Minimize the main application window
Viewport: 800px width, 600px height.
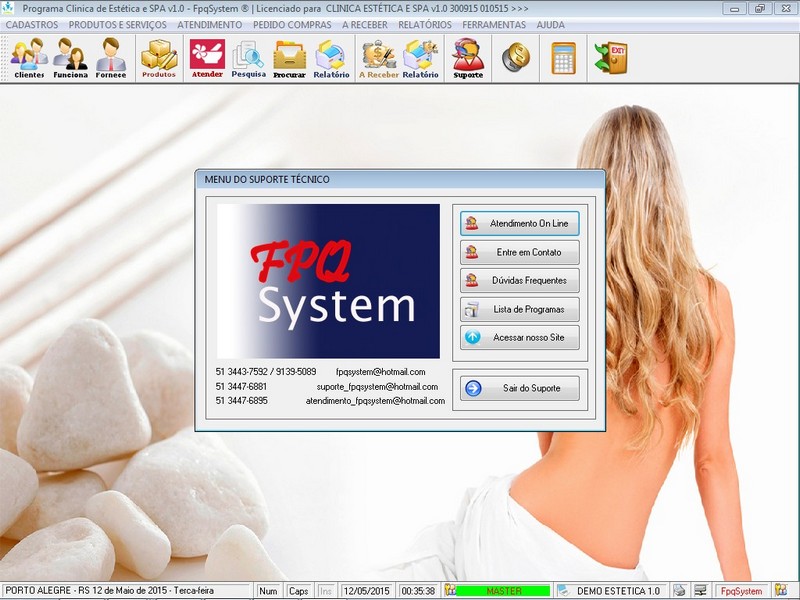click(735, 9)
